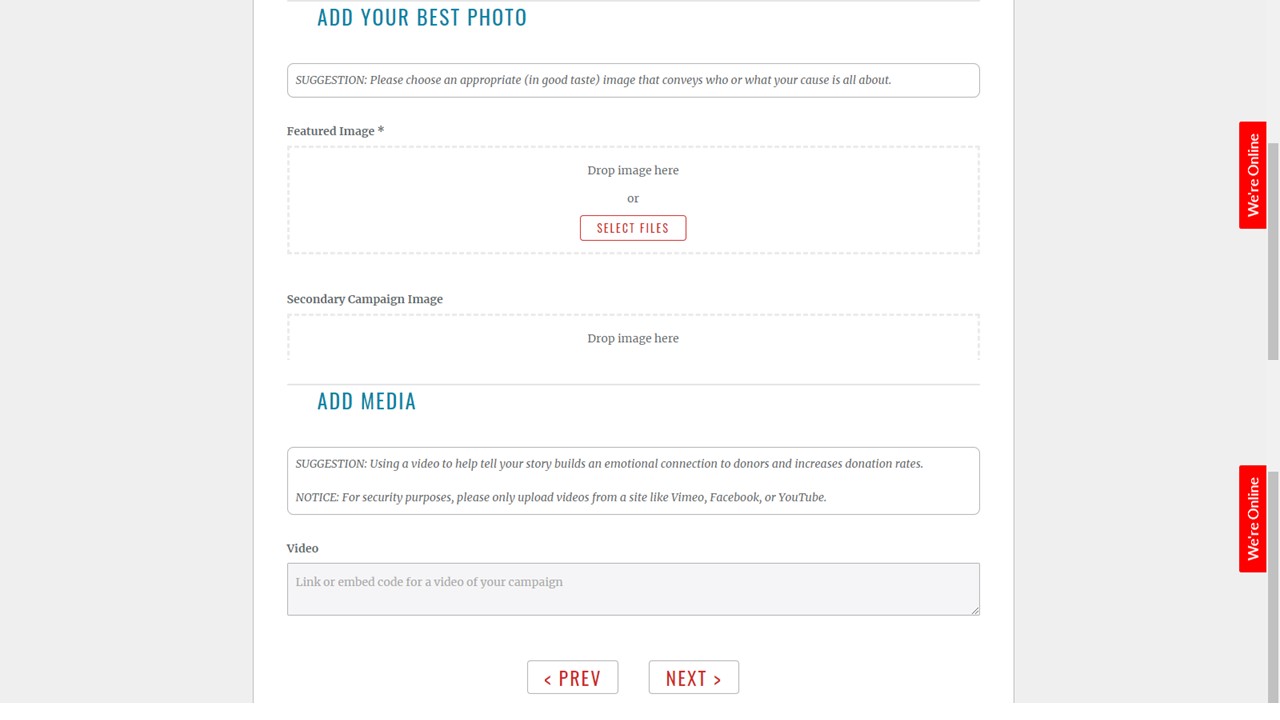The width and height of the screenshot is (1280, 720).
Task: Click the photo suggestion text box
Action: [x=633, y=80]
